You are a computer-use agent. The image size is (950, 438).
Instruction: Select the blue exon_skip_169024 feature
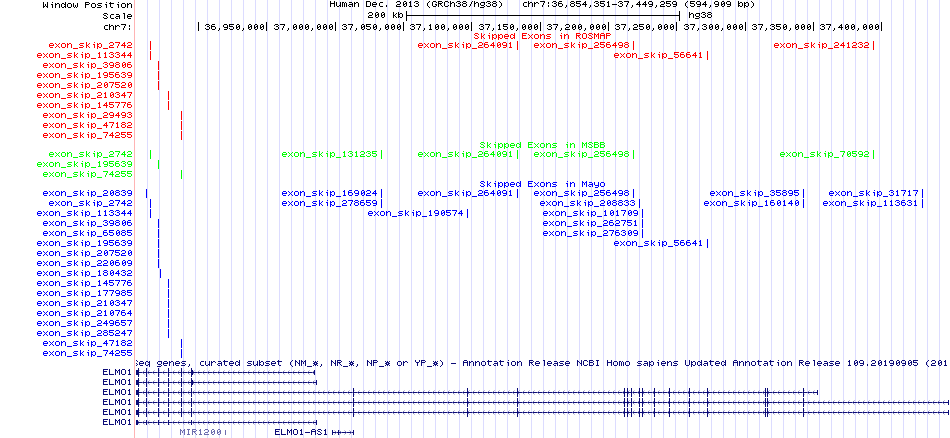(329, 193)
